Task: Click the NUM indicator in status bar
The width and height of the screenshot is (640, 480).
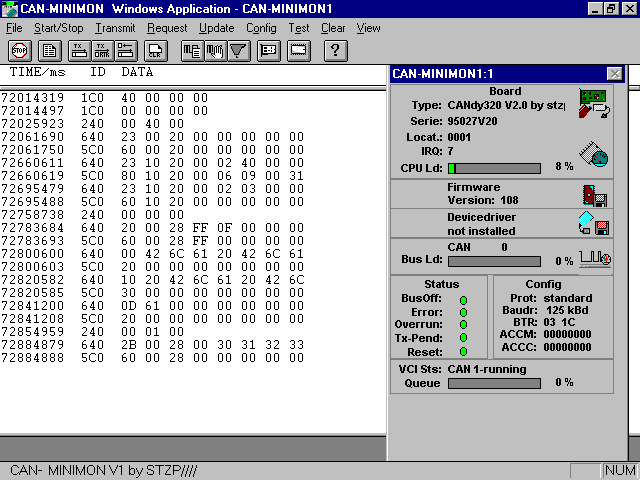Action: pos(620,471)
